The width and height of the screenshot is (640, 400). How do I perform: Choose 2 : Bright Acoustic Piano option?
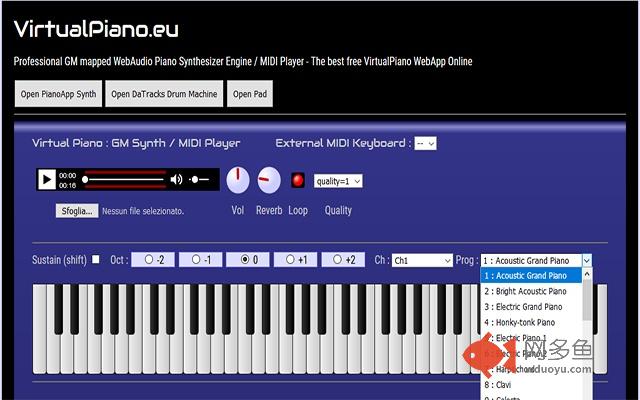pyautogui.click(x=531, y=291)
